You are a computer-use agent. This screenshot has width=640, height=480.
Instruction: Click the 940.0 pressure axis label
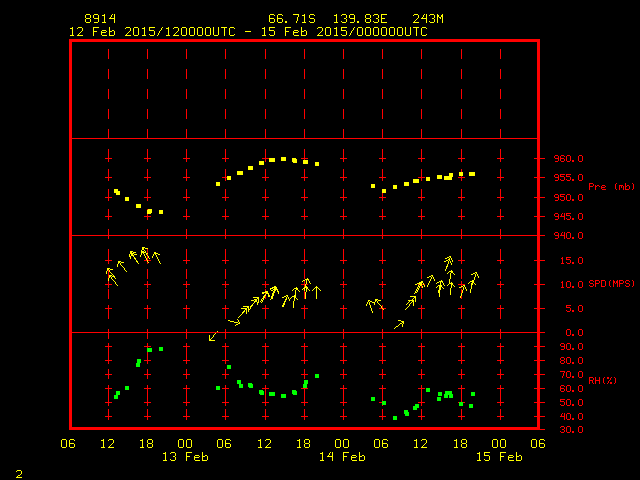(x=569, y=236)
